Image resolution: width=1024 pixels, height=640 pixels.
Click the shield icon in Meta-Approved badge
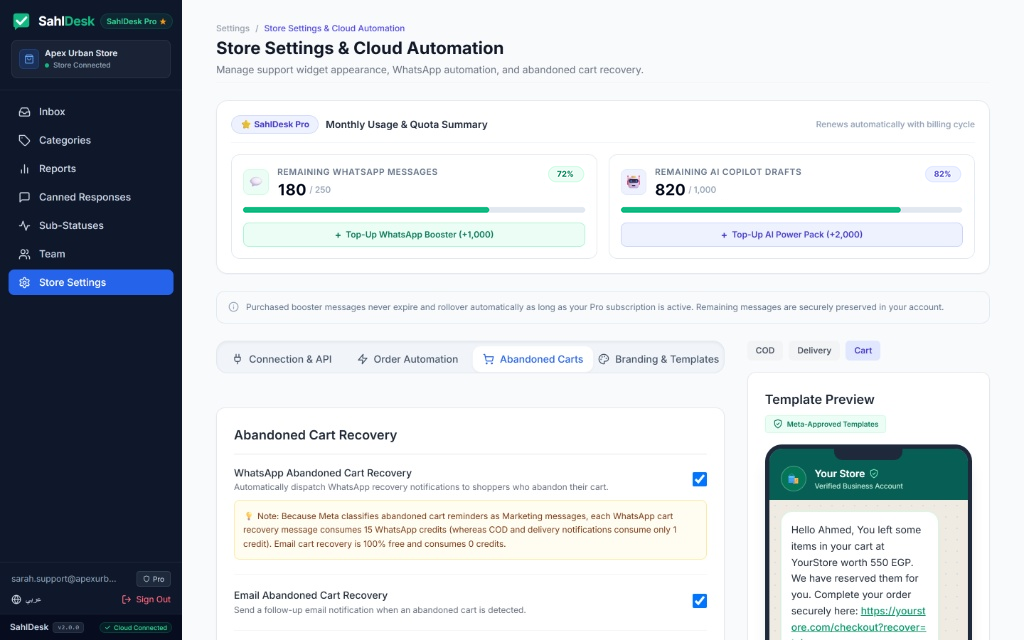778,424
